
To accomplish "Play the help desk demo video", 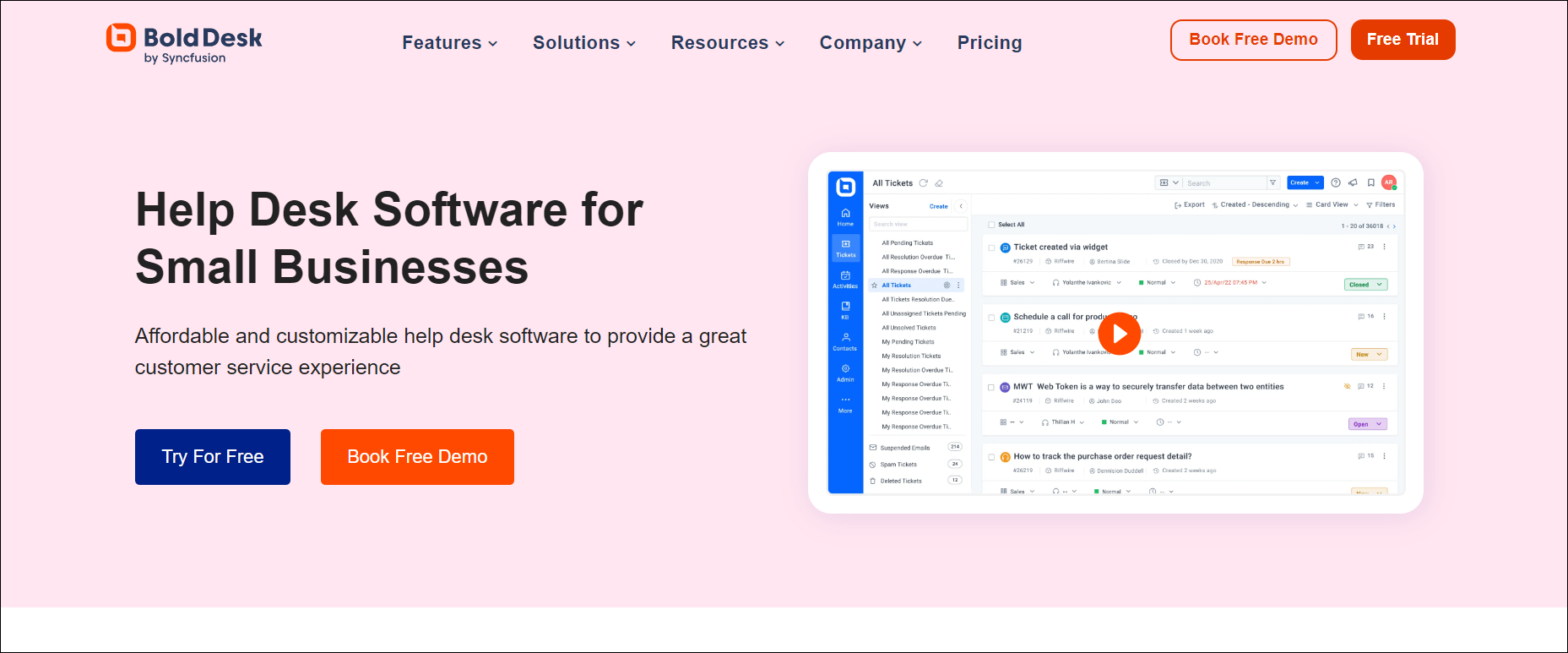I will click(1120, 334).
